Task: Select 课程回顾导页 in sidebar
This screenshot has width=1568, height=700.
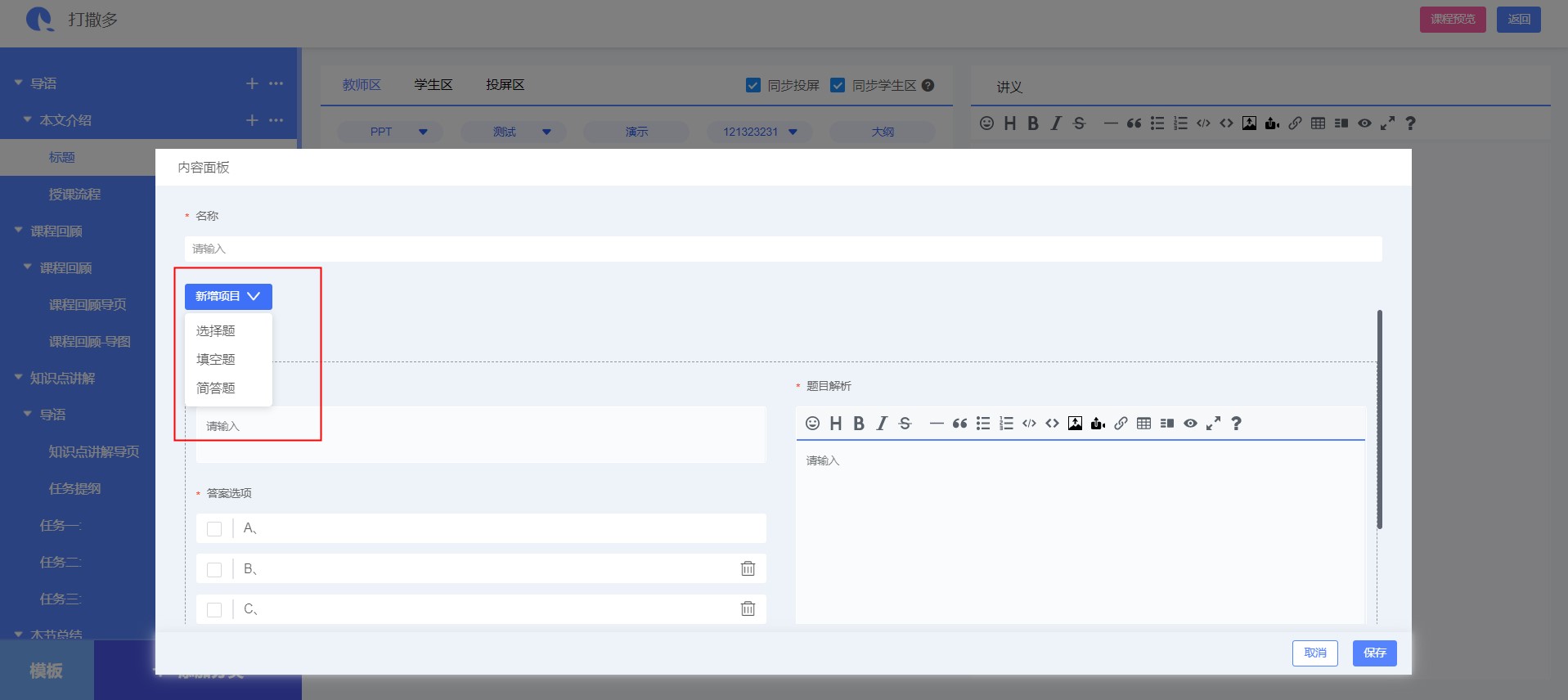Action: coord(88,304)
